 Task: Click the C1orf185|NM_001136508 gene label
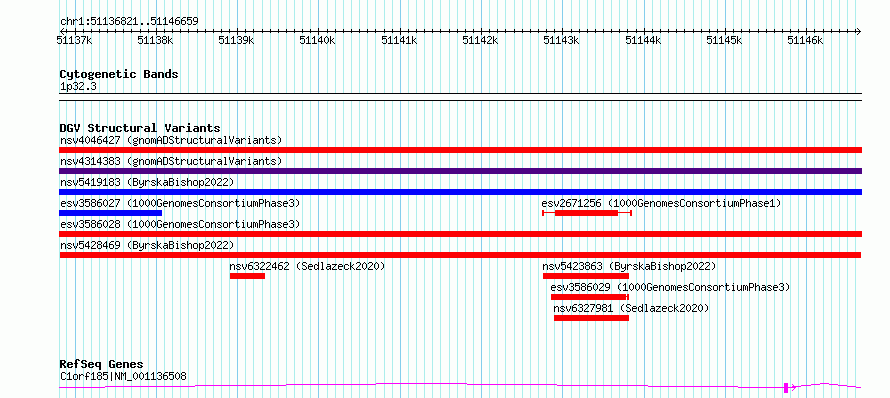(123, 376)
